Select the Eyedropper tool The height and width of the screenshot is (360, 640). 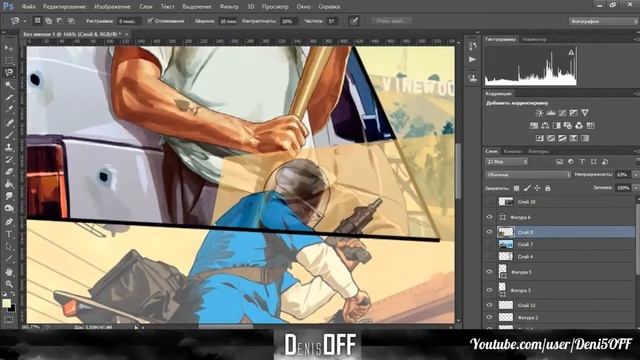tap(9, 110)
